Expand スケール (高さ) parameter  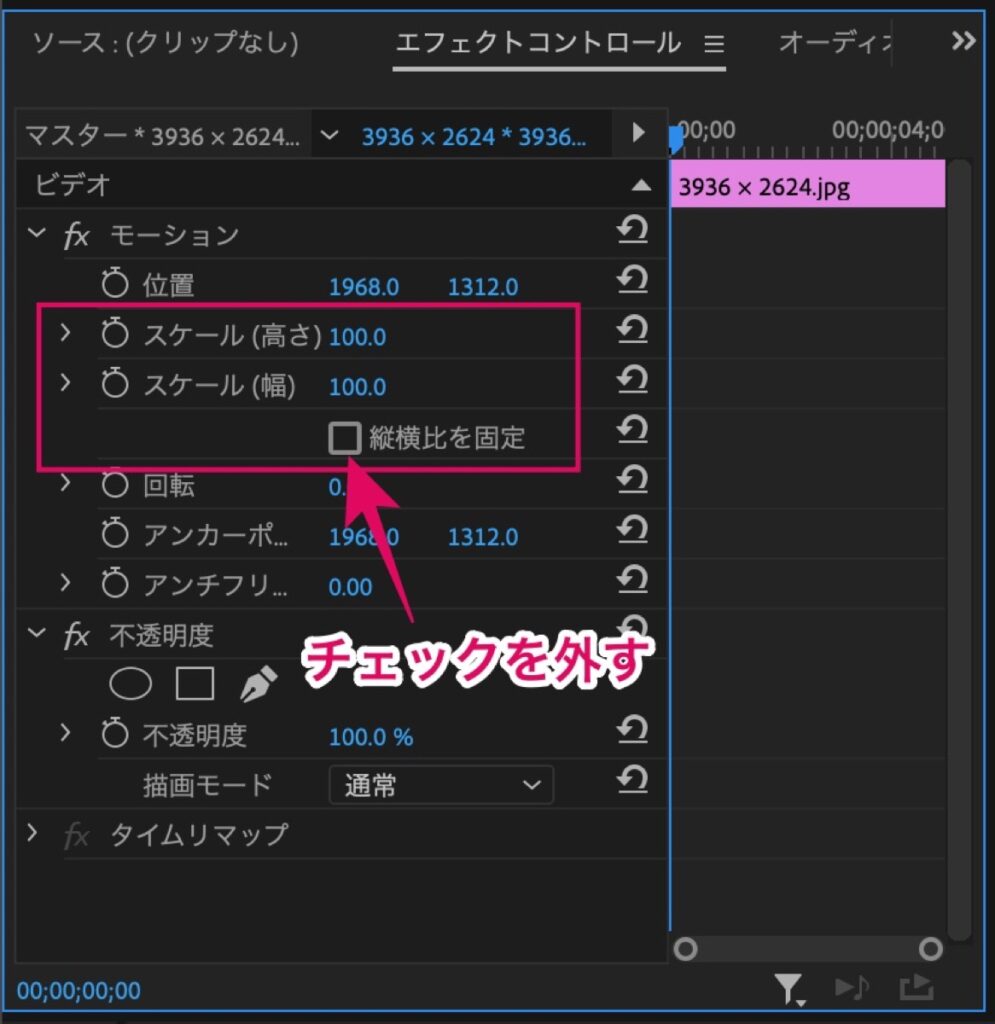[65, 332]
